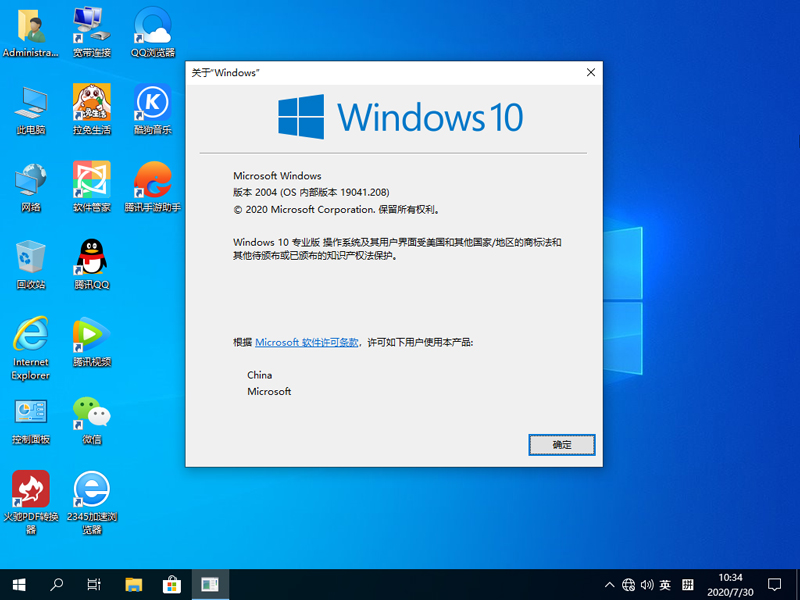Screen dimensions: 800x600
Task: Expand hidden tray icons arrow
Action: click(608, 585)
